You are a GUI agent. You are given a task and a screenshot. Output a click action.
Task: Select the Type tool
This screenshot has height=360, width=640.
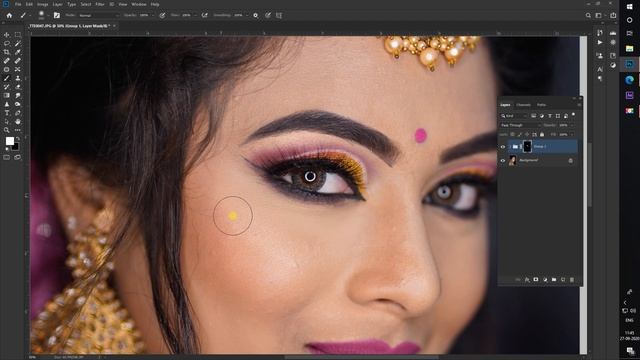click(x=7, y=113)
